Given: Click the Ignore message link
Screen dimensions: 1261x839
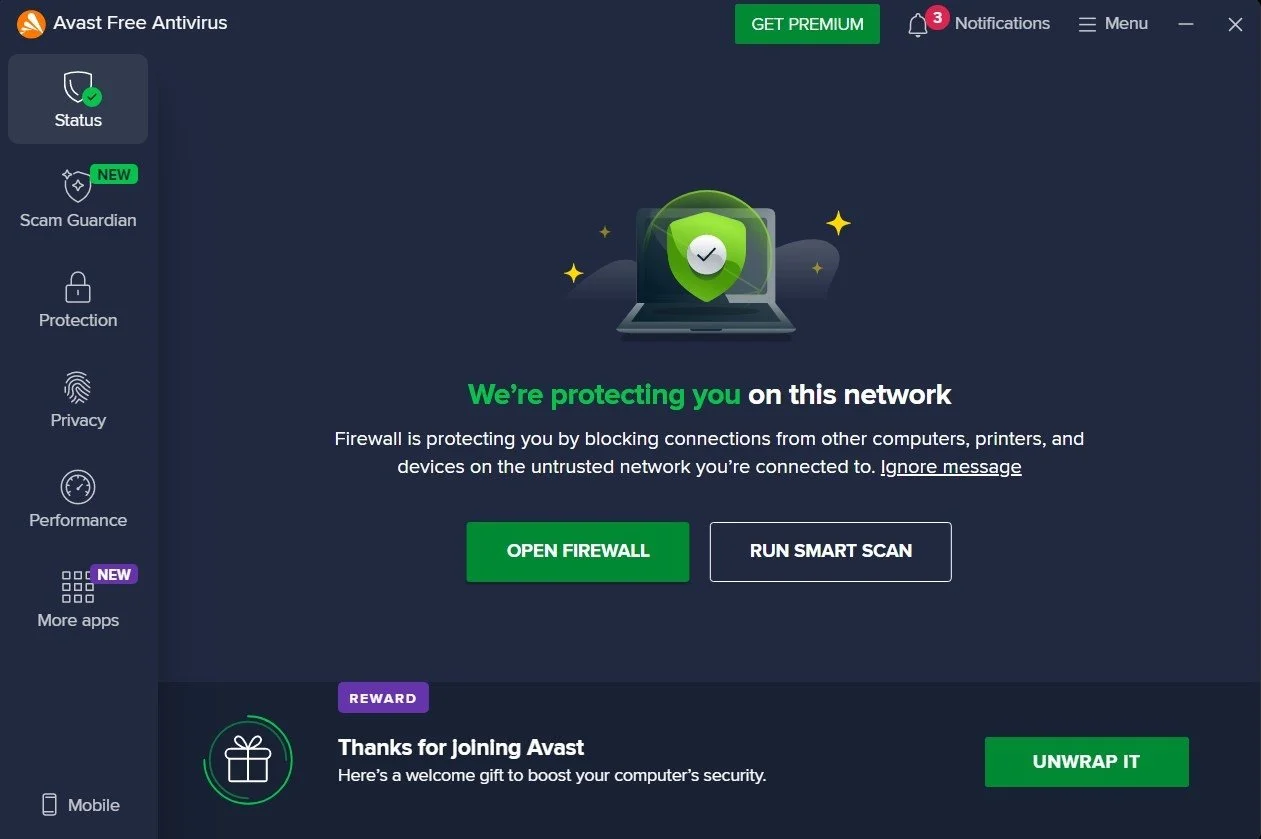Looking at the screenshot, I should (949, 466).
